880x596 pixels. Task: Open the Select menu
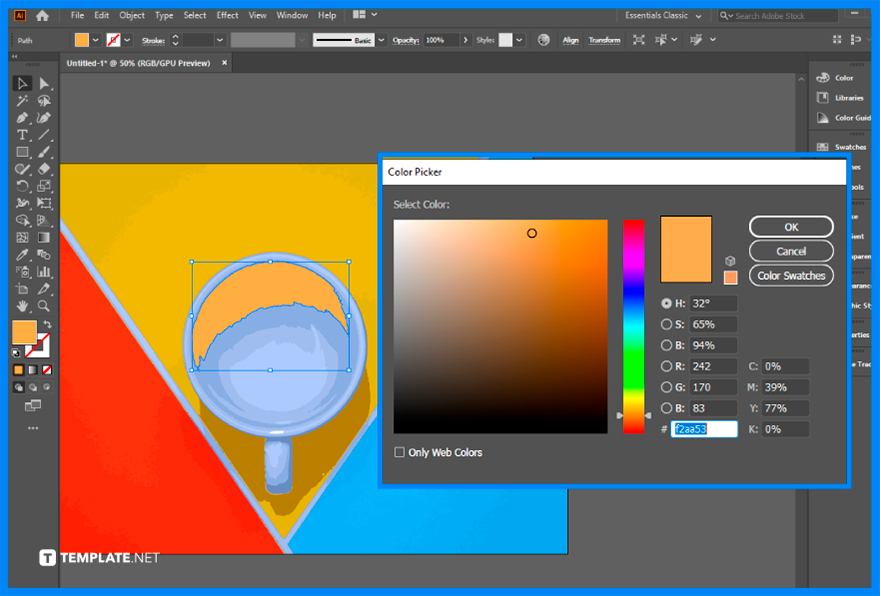coord(195,15)
